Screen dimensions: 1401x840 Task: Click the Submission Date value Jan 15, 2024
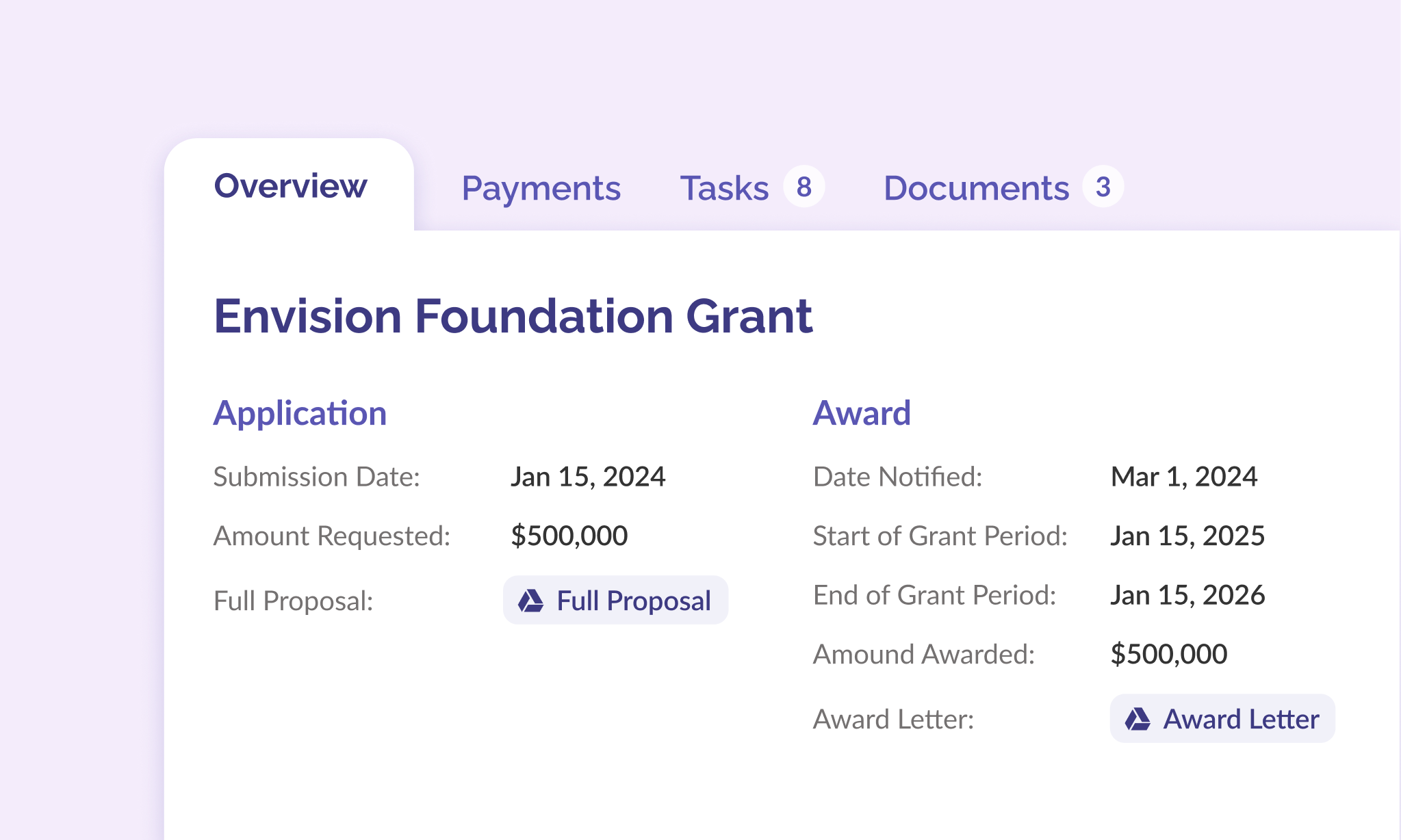pyautogui.click(x=589, y=477)
